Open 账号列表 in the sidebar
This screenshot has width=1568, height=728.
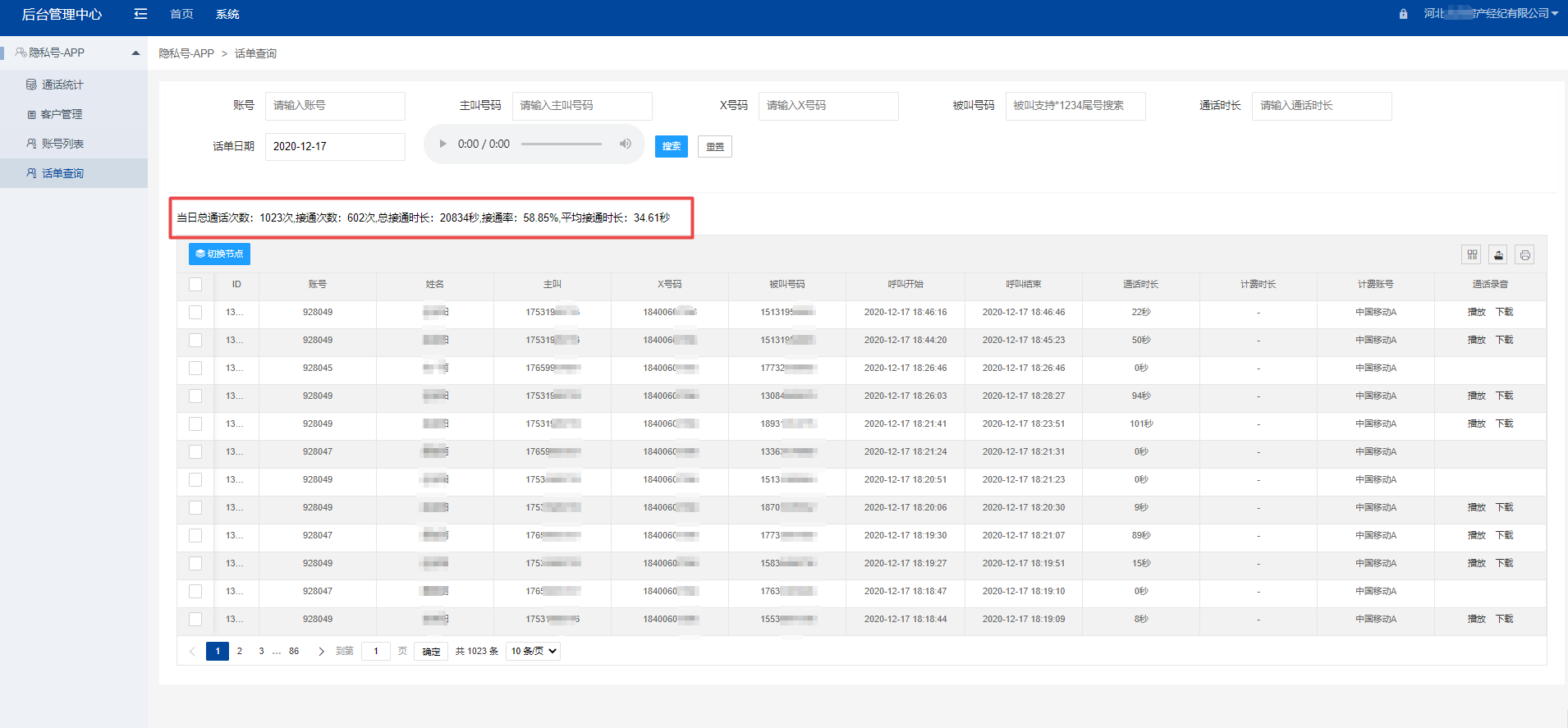click(62, 144)
